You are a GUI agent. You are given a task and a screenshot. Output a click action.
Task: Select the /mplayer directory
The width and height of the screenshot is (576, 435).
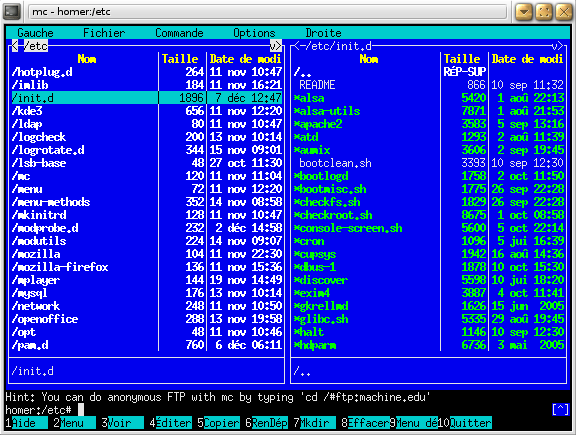[x=147, y=280]
